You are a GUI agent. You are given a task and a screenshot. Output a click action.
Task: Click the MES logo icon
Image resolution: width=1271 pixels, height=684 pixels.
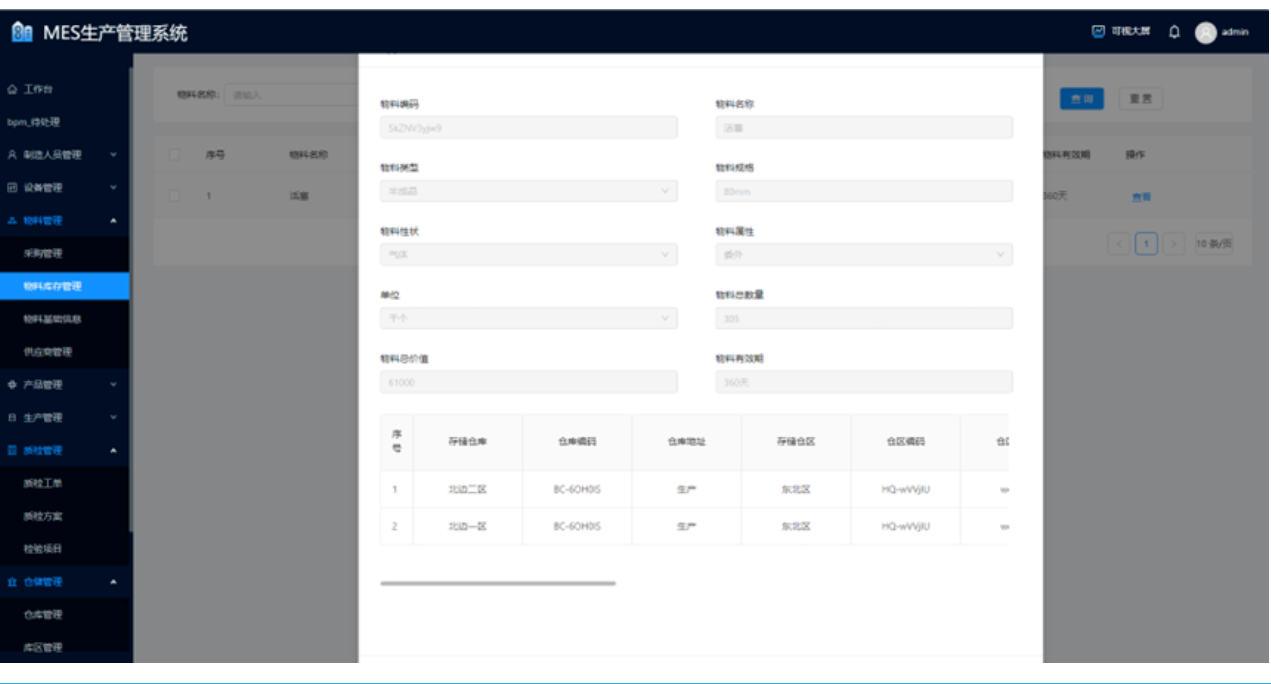[x=22, y=33]
